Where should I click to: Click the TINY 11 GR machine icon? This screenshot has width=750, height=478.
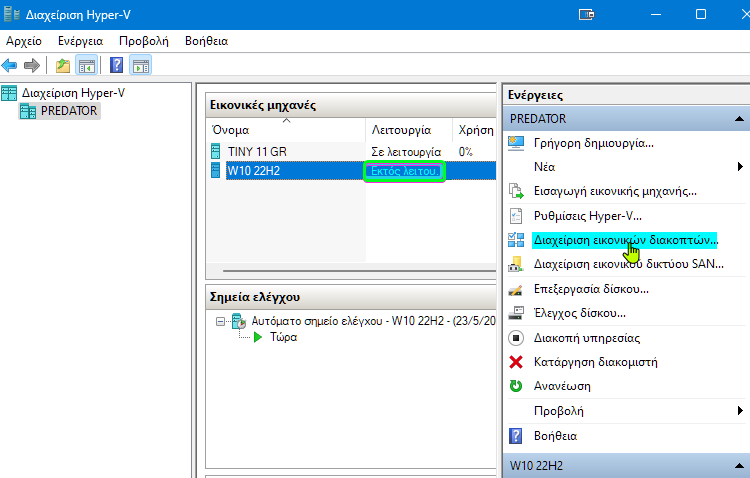click(216, 151)
